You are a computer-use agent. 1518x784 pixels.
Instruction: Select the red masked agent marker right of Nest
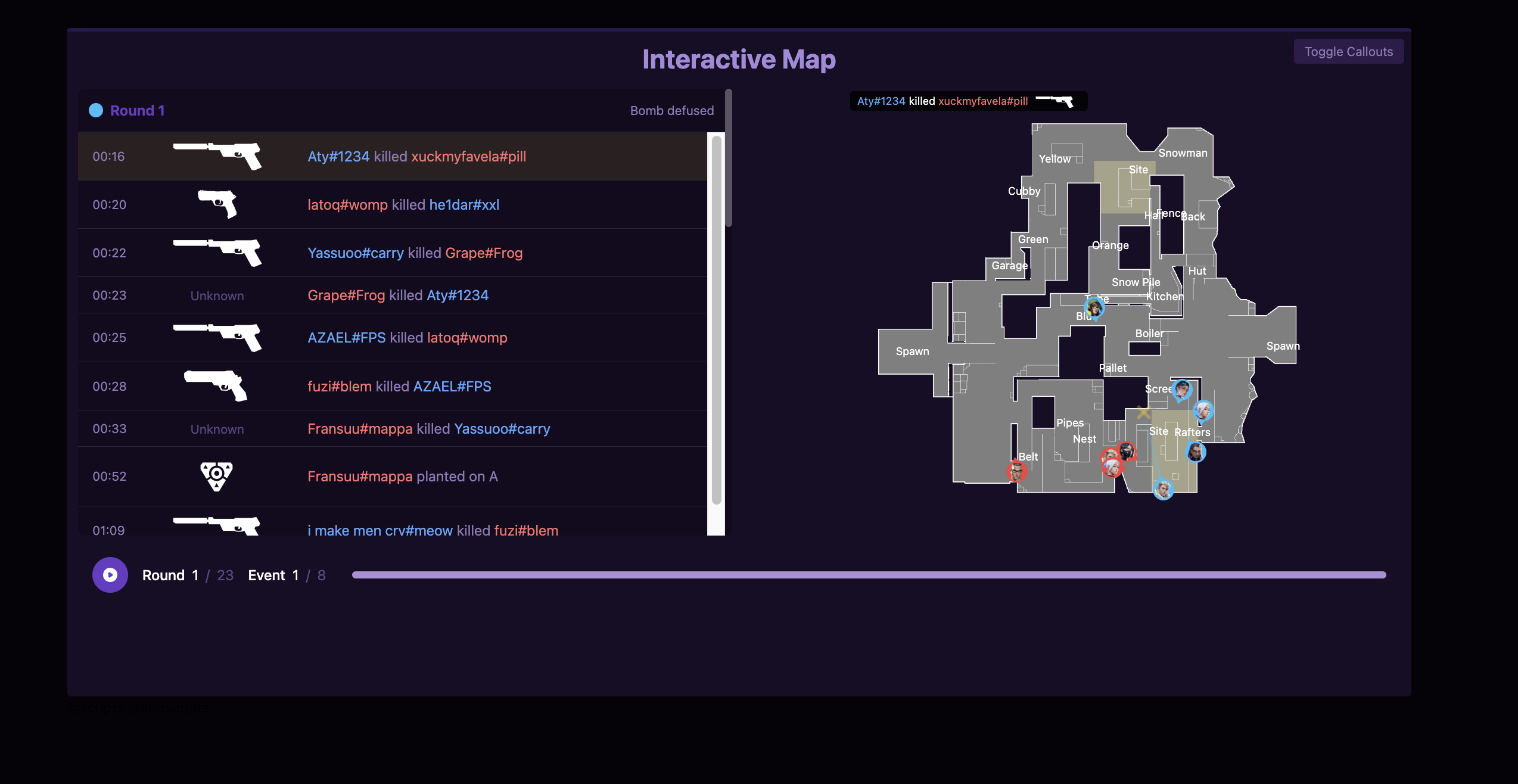click(1126, 451)
